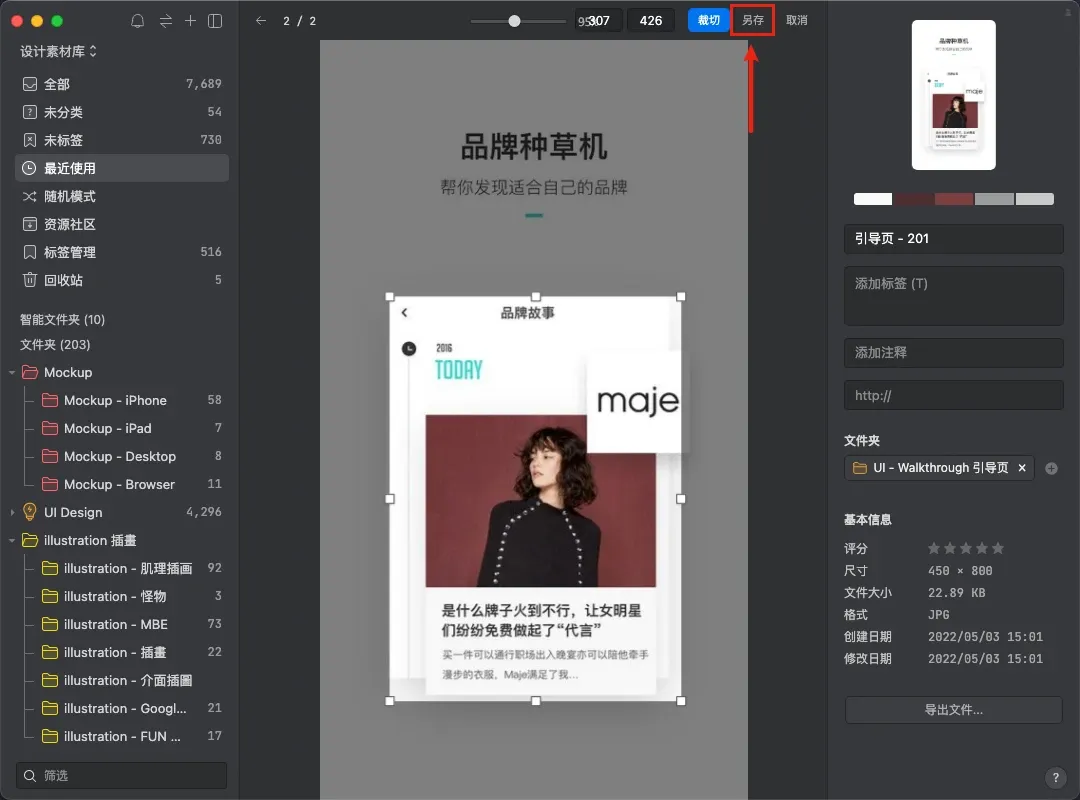Select 最近使用 in the sidebar
Viewport: 1080px width, 800px height.
click(122, 168)
